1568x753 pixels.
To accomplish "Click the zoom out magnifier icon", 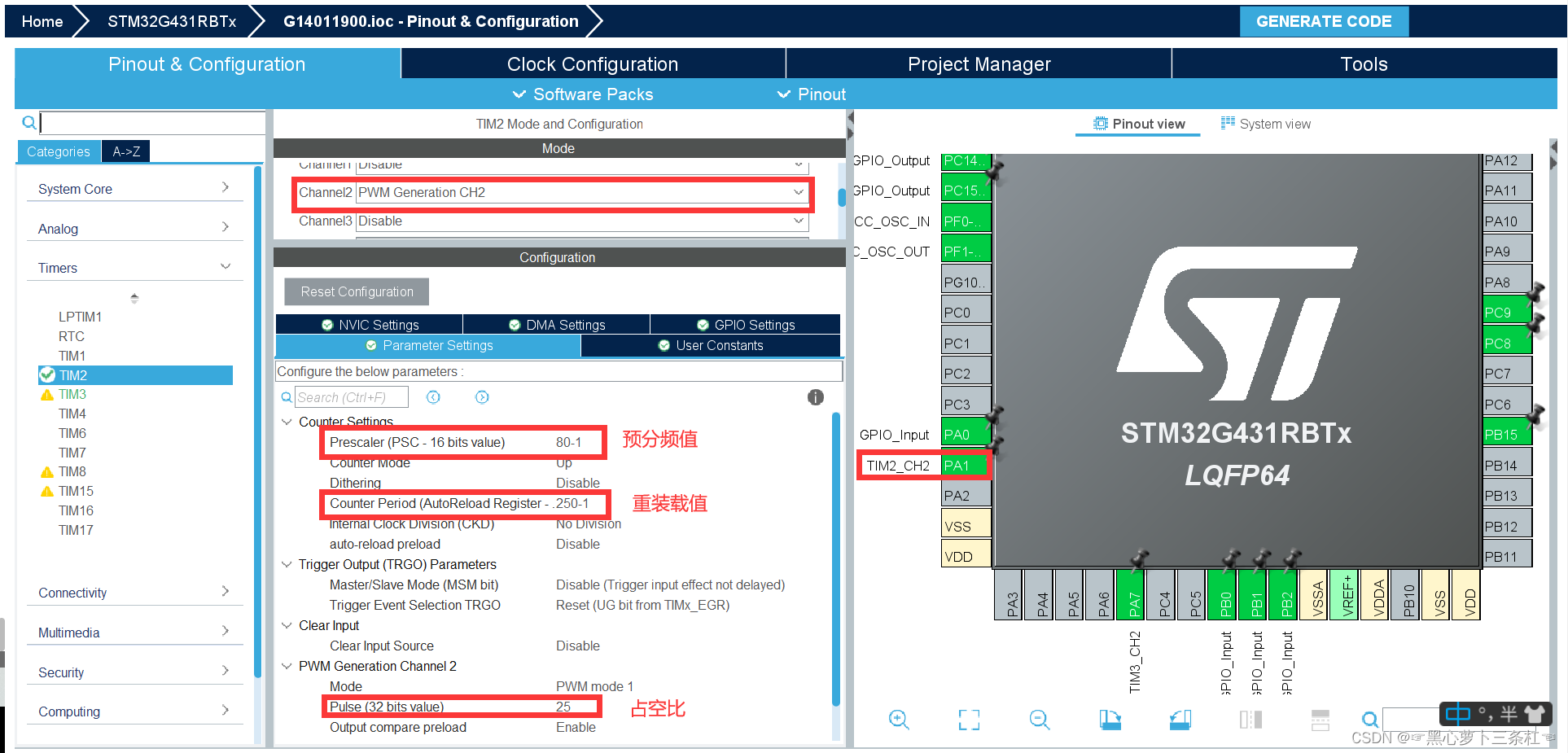I will click(1040, 720).
